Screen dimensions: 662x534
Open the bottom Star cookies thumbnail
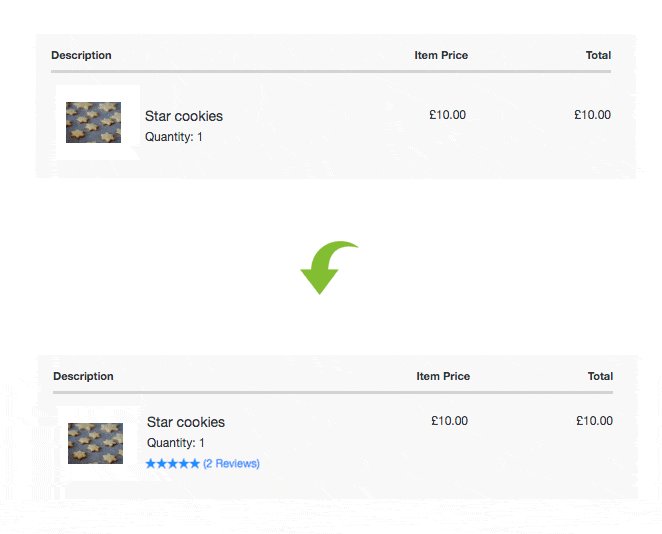point(95,443)
